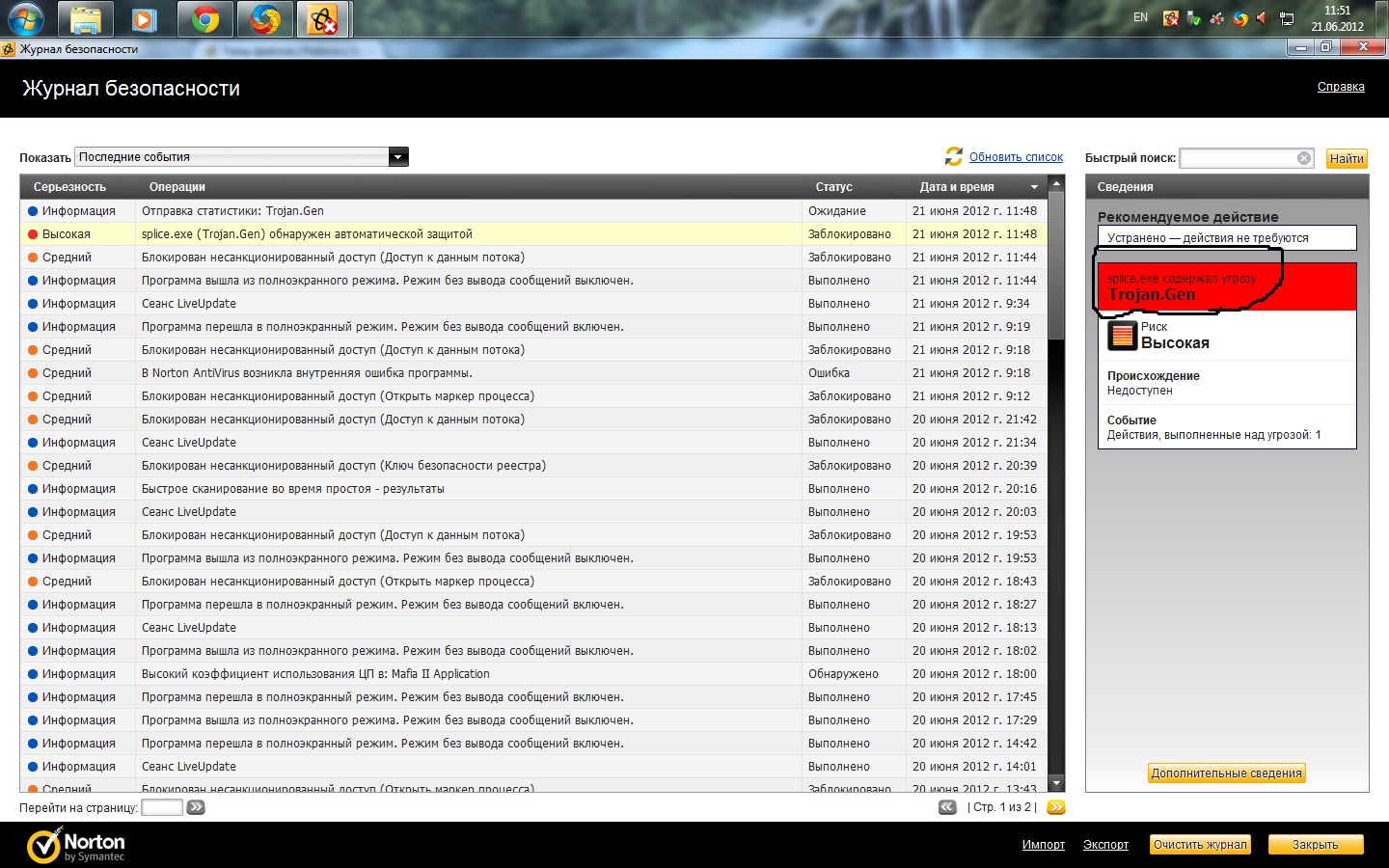Clear the Быстрый поиск field with the X icon

click(x=1304, y=158)
